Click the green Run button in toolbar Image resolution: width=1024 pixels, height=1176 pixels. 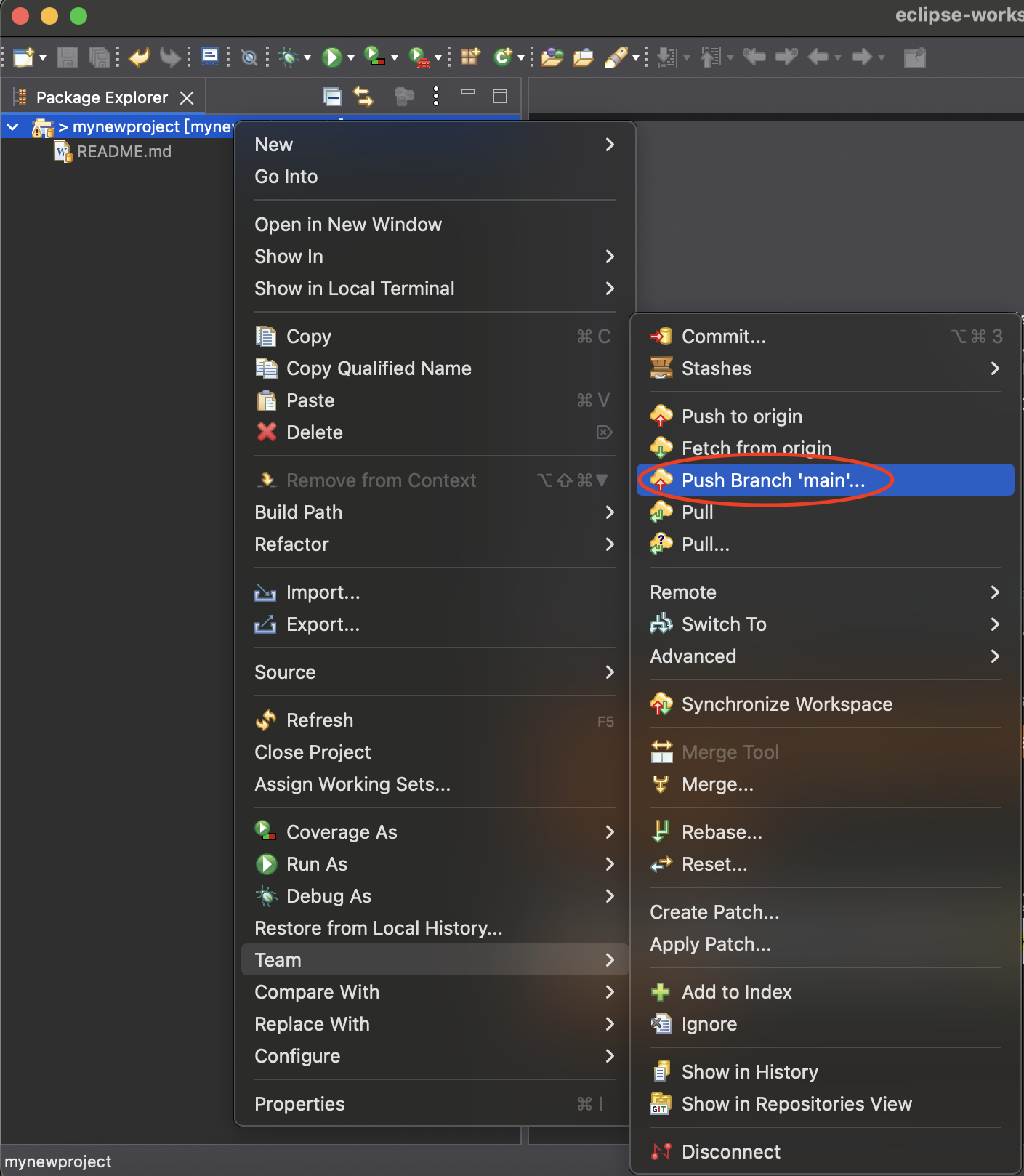click(x=332, y=57)
